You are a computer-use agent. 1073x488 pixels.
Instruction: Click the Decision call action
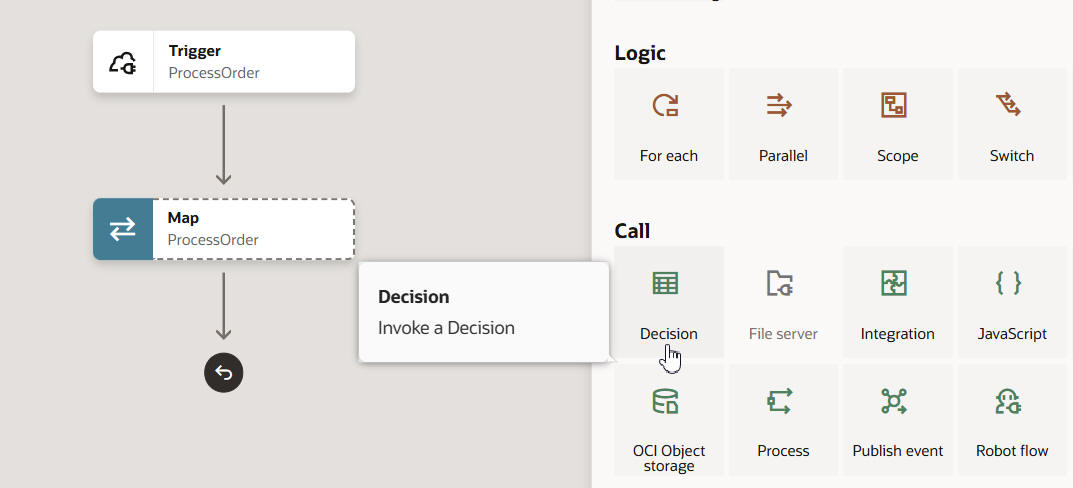pos(668,302)
